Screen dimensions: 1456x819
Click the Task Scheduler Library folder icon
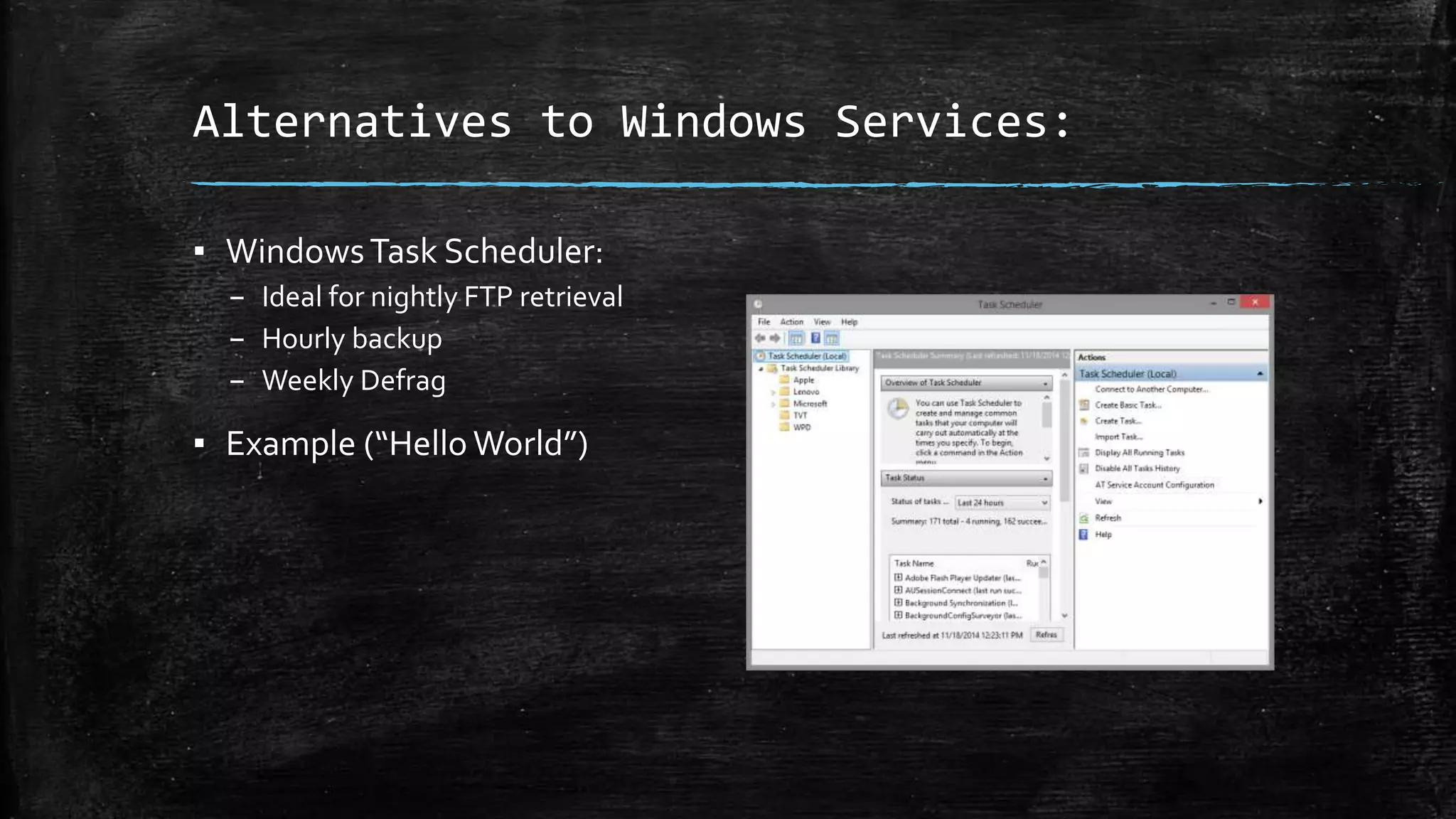tap(772, 368)
